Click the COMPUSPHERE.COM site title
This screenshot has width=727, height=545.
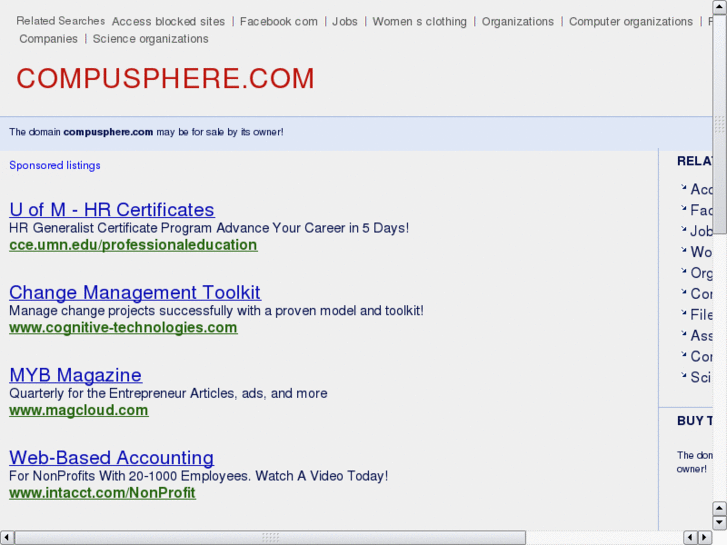[166, 78]
